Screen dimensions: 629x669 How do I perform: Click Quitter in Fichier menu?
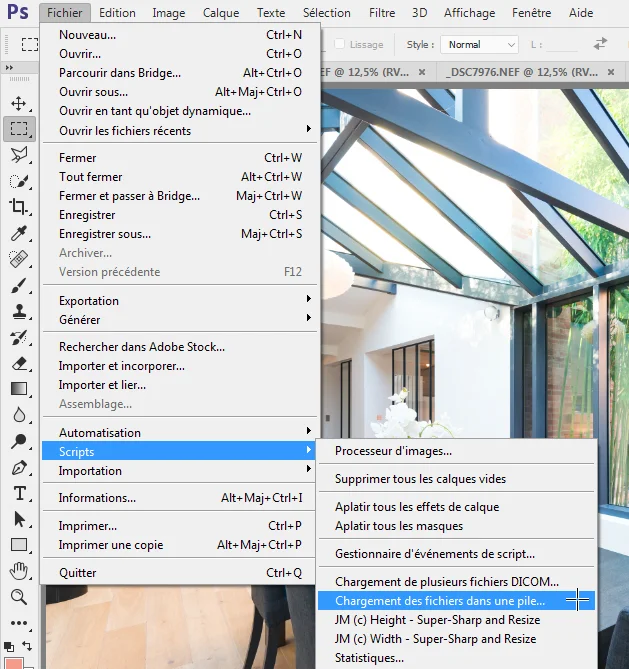179,573
